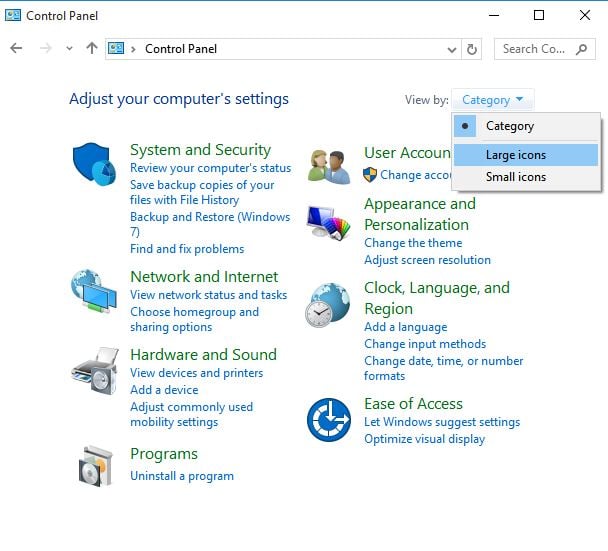The height and width of the screenshot is (551, 608).
Task: Click Change the theme
Action: click(413, 243)
